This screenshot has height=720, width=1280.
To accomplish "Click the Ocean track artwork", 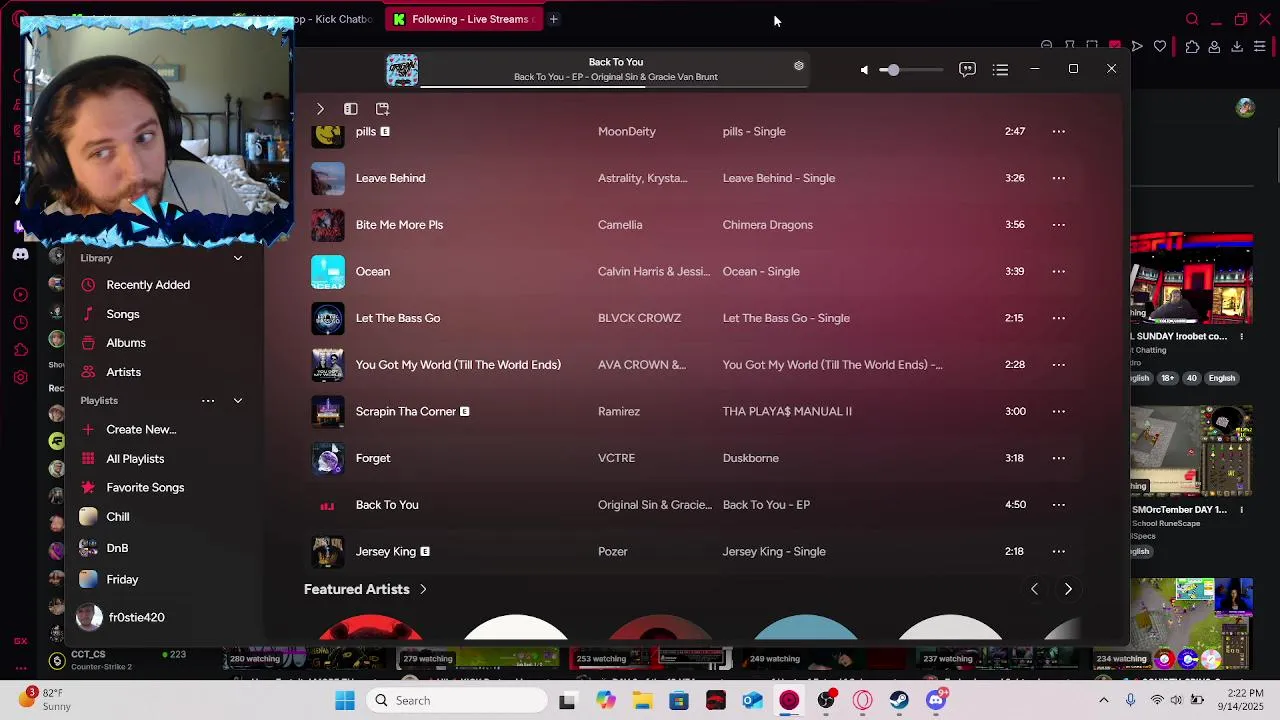I will coord(327,272).
